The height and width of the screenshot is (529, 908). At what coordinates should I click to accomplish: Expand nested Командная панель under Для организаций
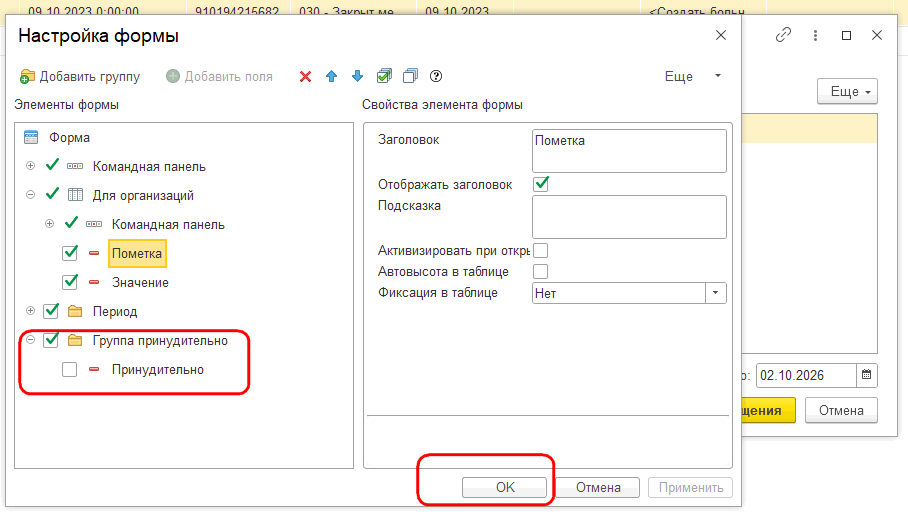(x=50, y=223)
